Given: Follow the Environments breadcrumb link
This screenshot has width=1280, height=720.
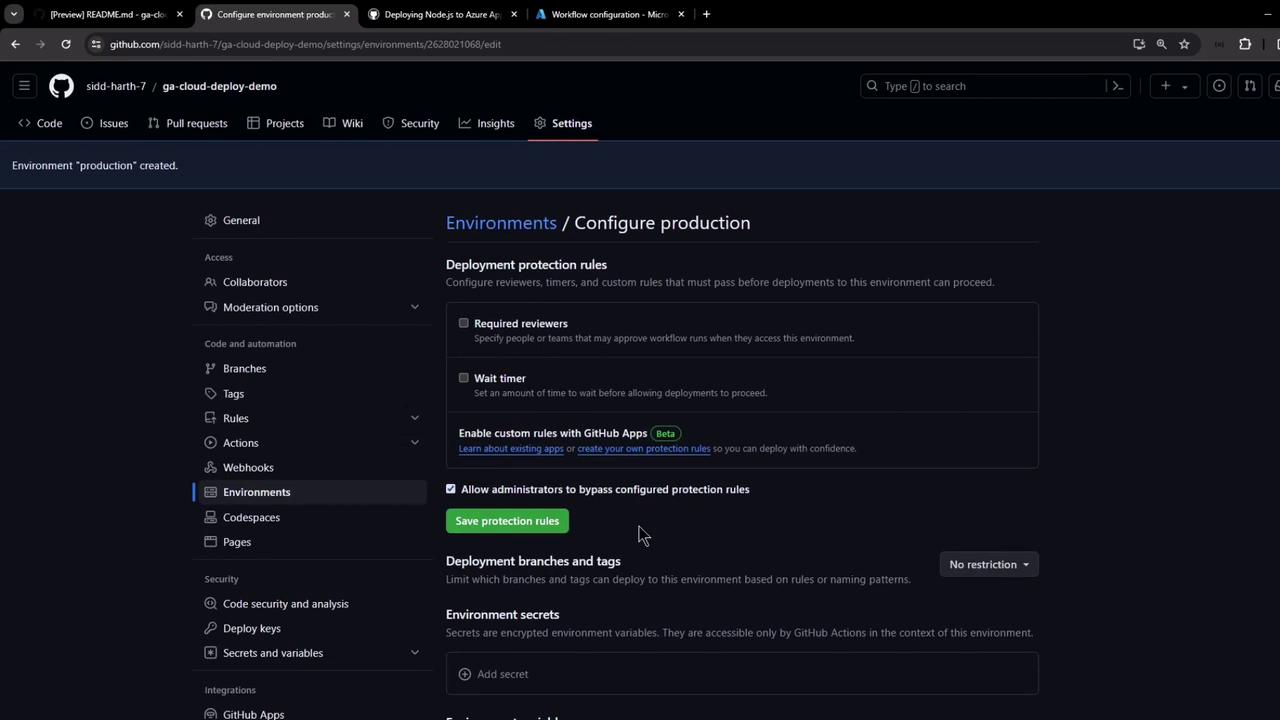Looking at the screenshot, I should [501, 223].
